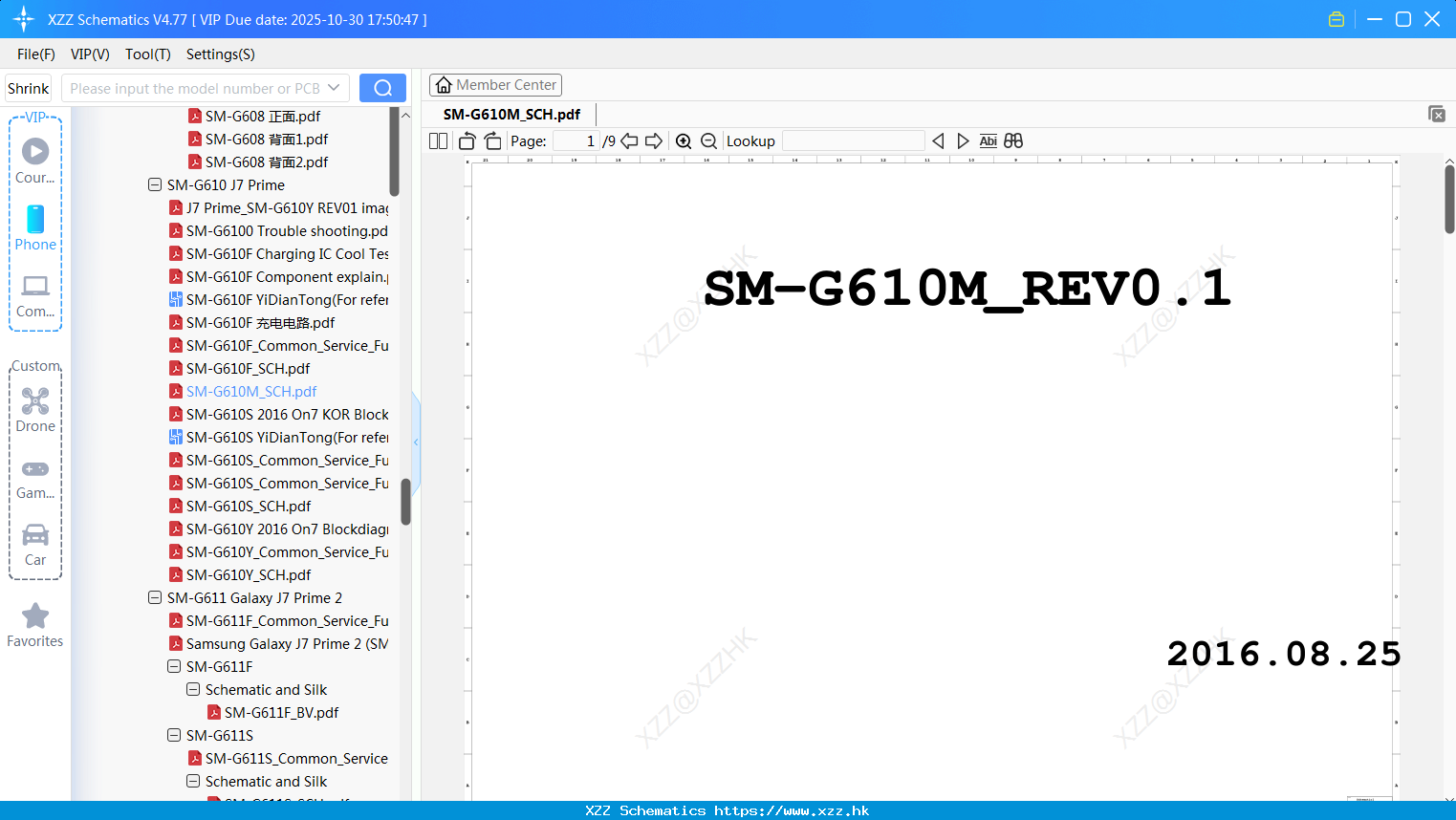Click the Shrink button
Viewport: 1456px width, 820px height.
click(x=28, y=88)
